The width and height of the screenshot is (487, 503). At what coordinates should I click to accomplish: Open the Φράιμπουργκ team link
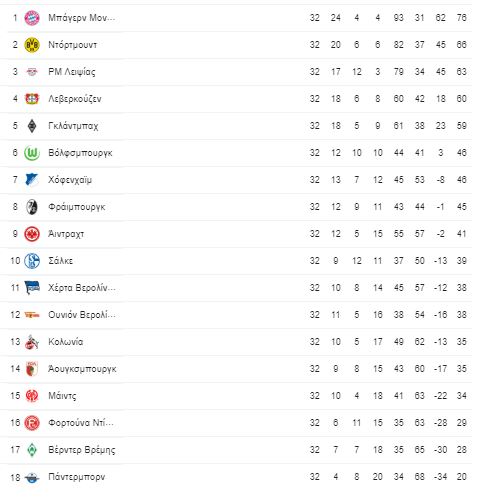click(x=77, y=207)
